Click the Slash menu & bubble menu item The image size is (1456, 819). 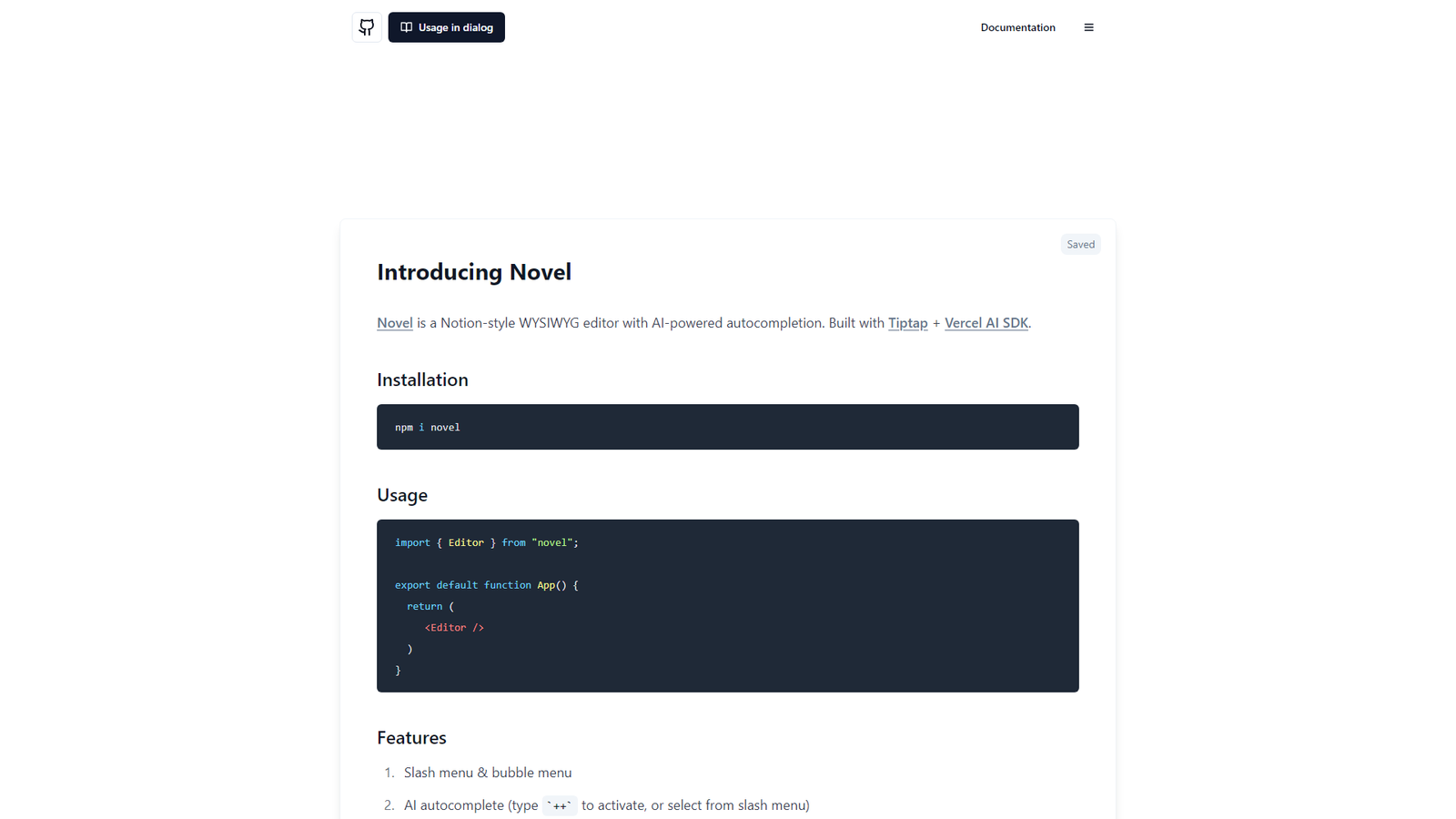pos(488,773)
